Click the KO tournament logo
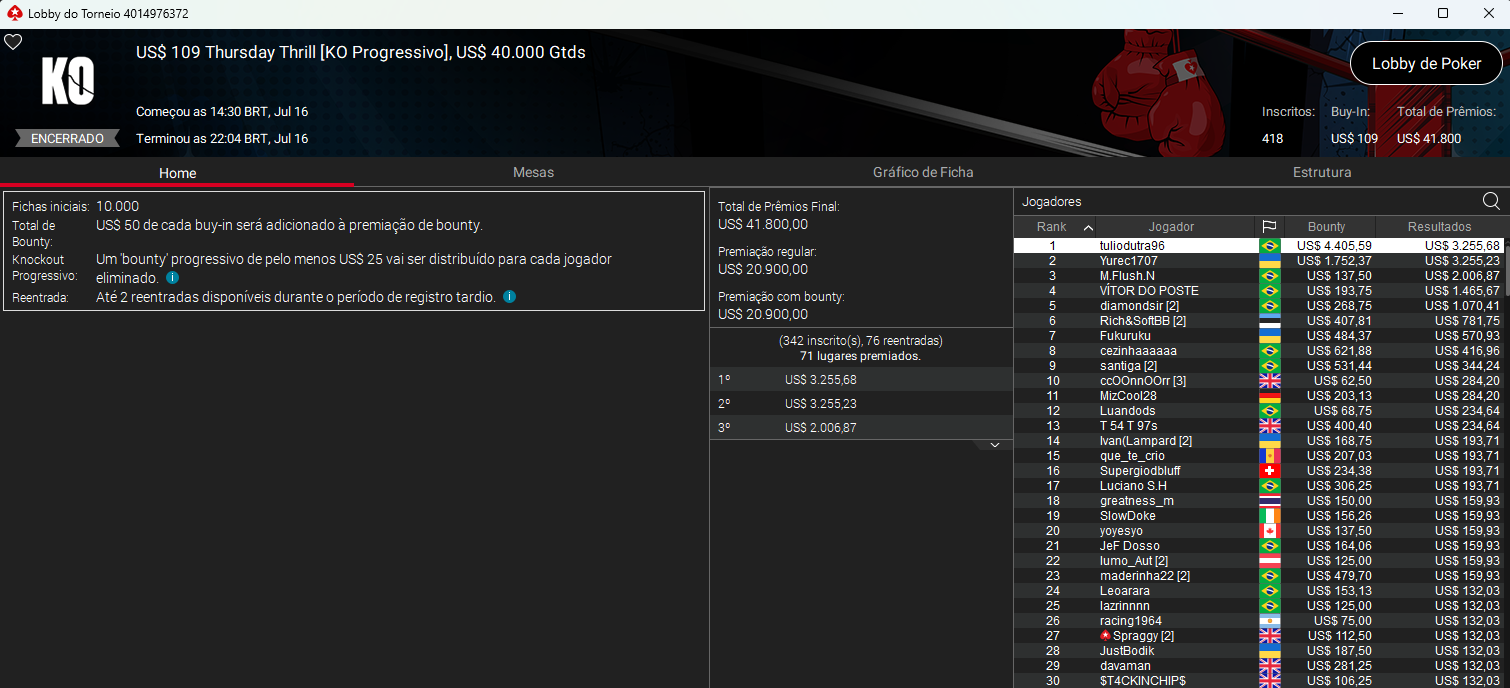This screenshot has height=688, width=1510. 68,81
